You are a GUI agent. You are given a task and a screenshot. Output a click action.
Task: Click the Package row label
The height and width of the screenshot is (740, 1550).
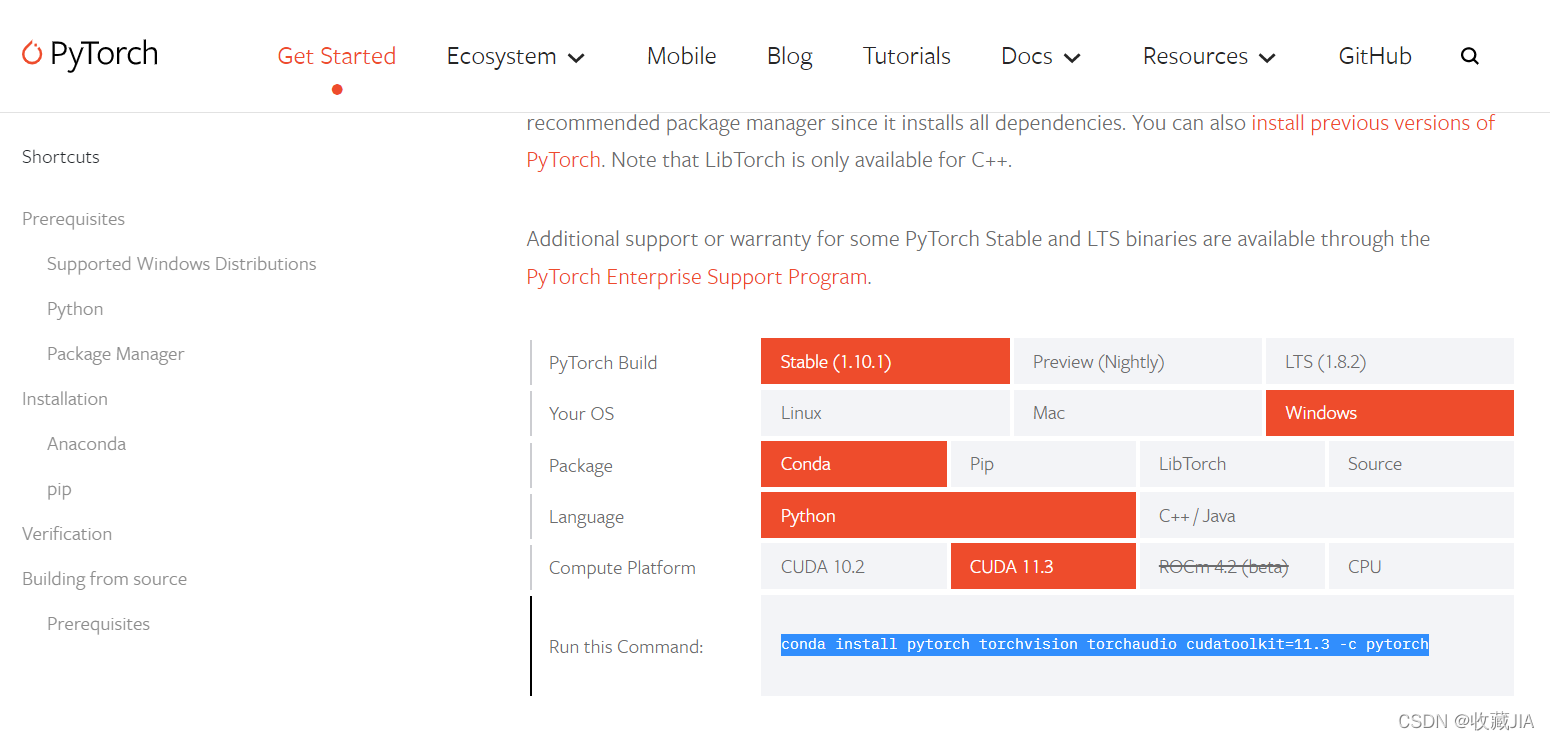pyautogui.click(x=580, y=466)
